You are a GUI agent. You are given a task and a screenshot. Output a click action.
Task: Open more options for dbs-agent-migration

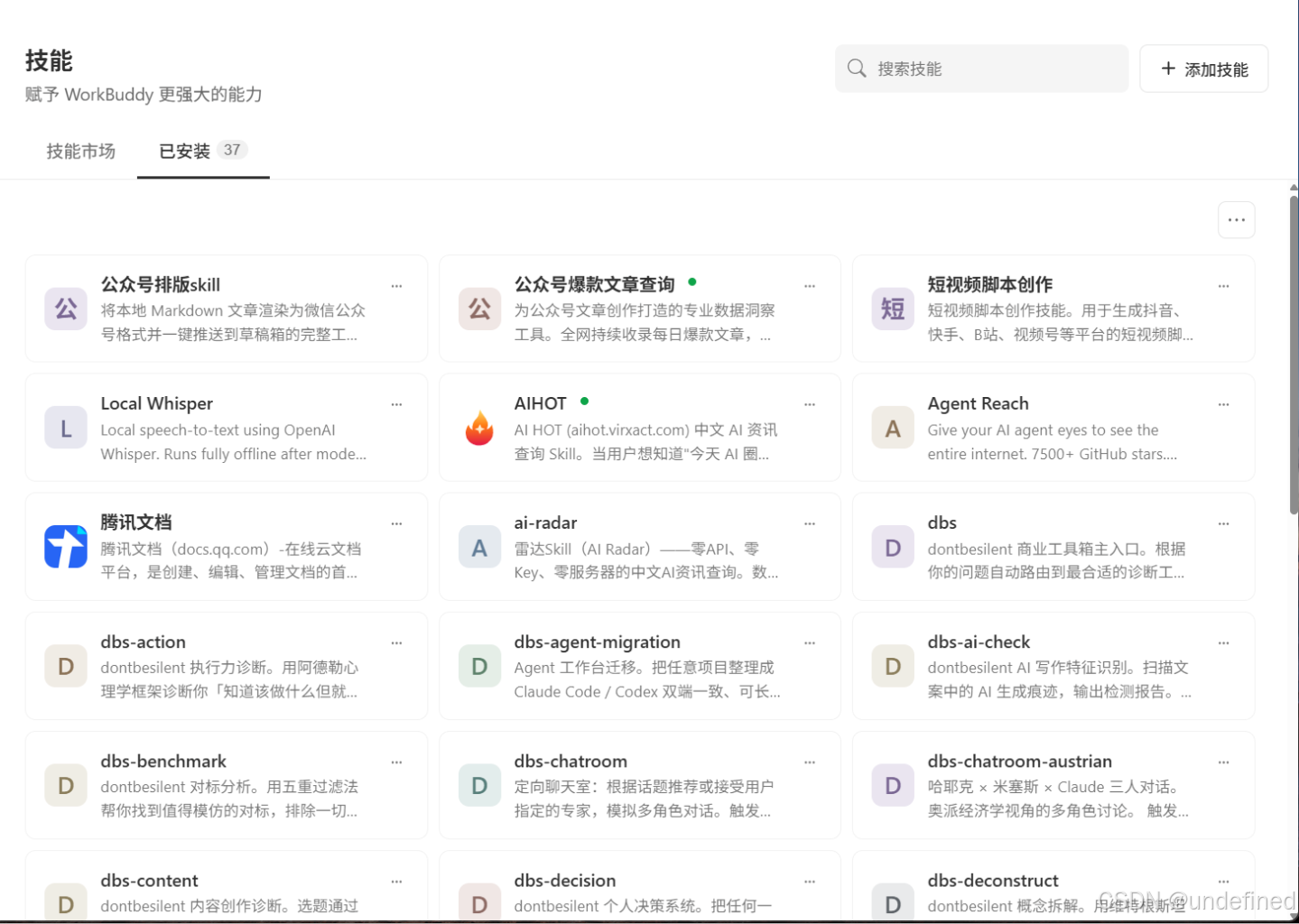[810, 643]
